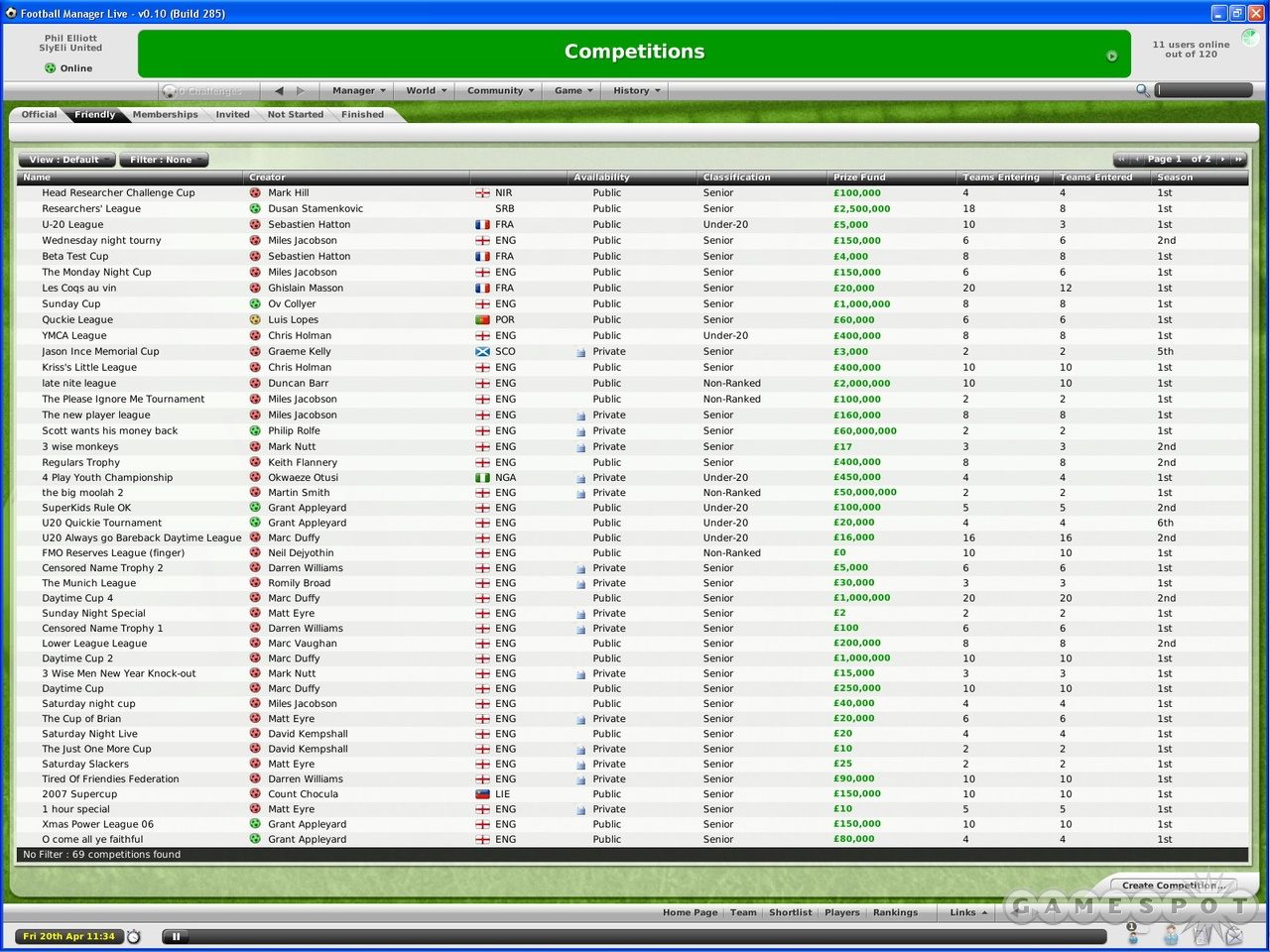The height and width of the screenshot is (952, 1270).
Task: Open the Team link
Action: click(x=743, y=912)
